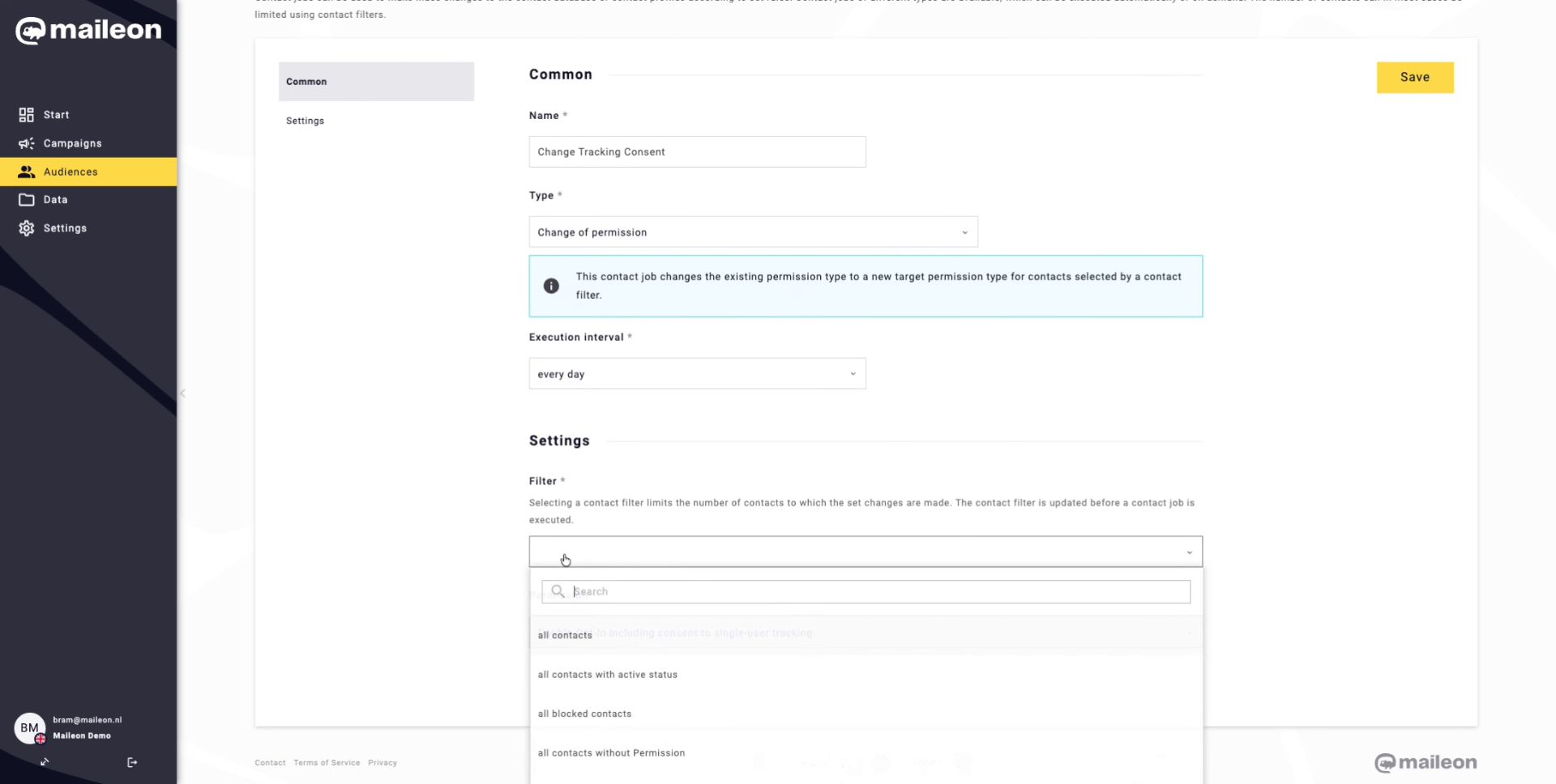Click the Data folder icon
Viewport: 1556px width, 784px height.
(27, 199)
